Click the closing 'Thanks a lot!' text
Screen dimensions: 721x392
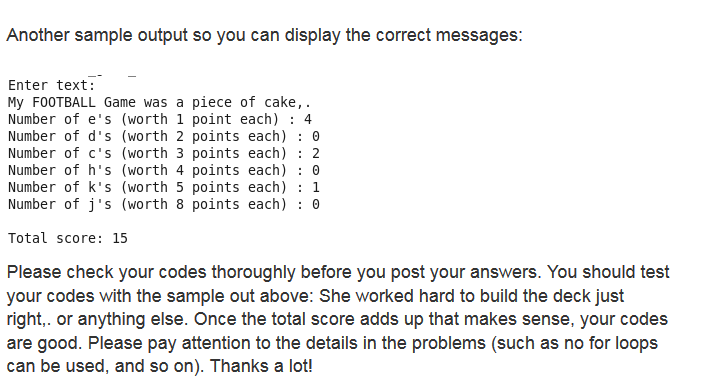coord(261,366)
